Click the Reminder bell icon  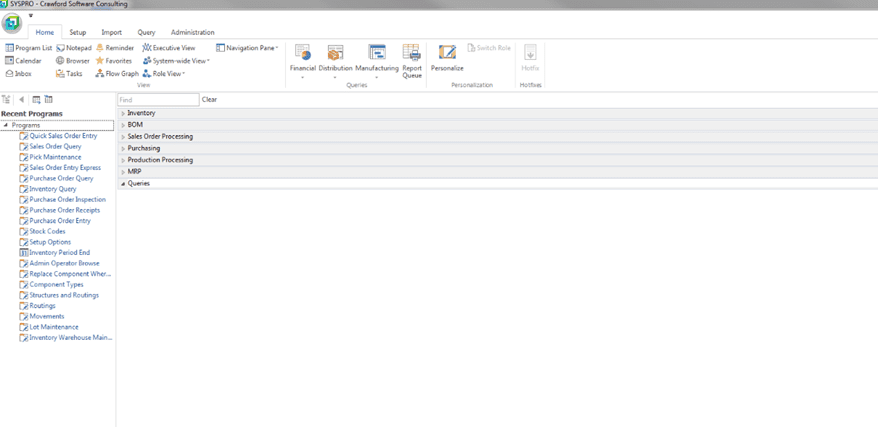coord(100,48)
